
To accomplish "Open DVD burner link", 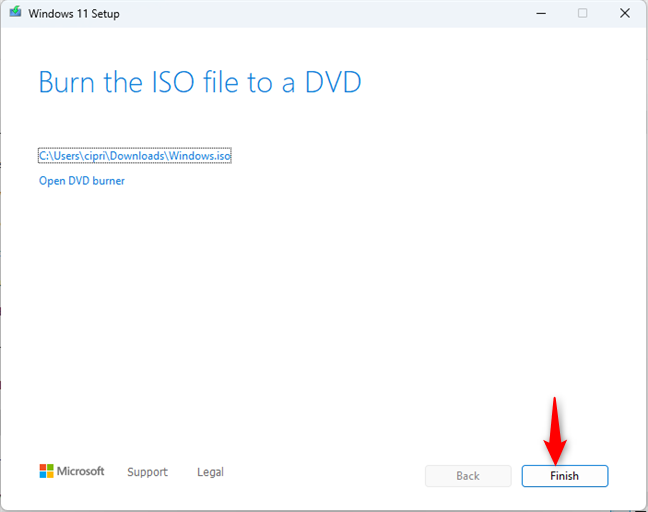I will 82,181.
